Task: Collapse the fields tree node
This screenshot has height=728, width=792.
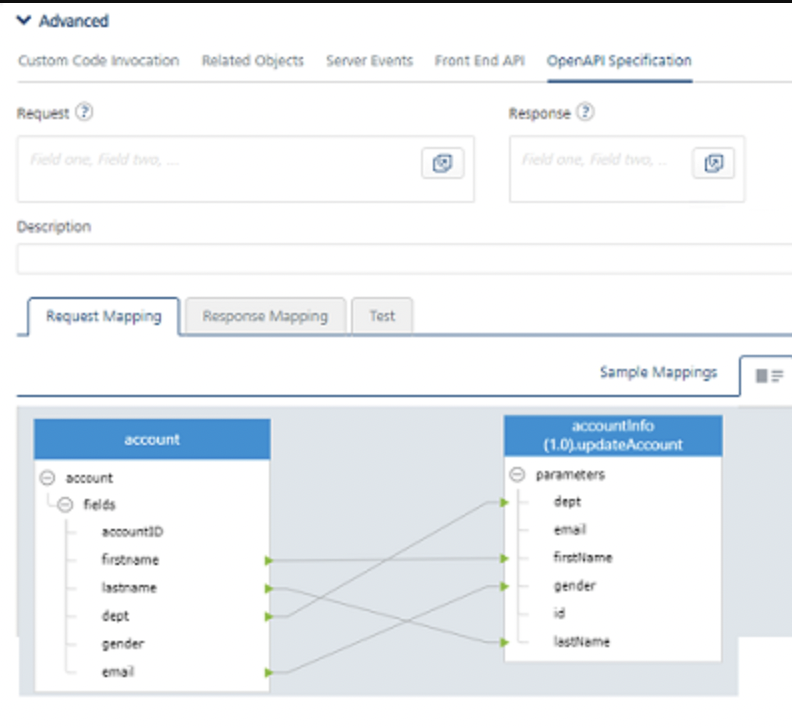Action: pos(65,504)
